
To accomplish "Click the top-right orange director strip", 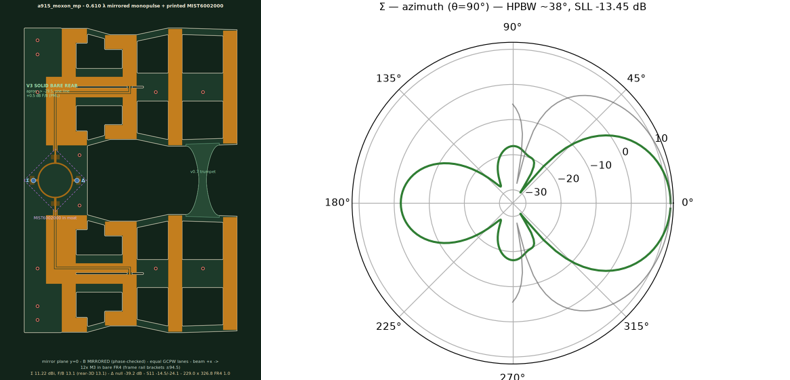I will coord(230,87).
